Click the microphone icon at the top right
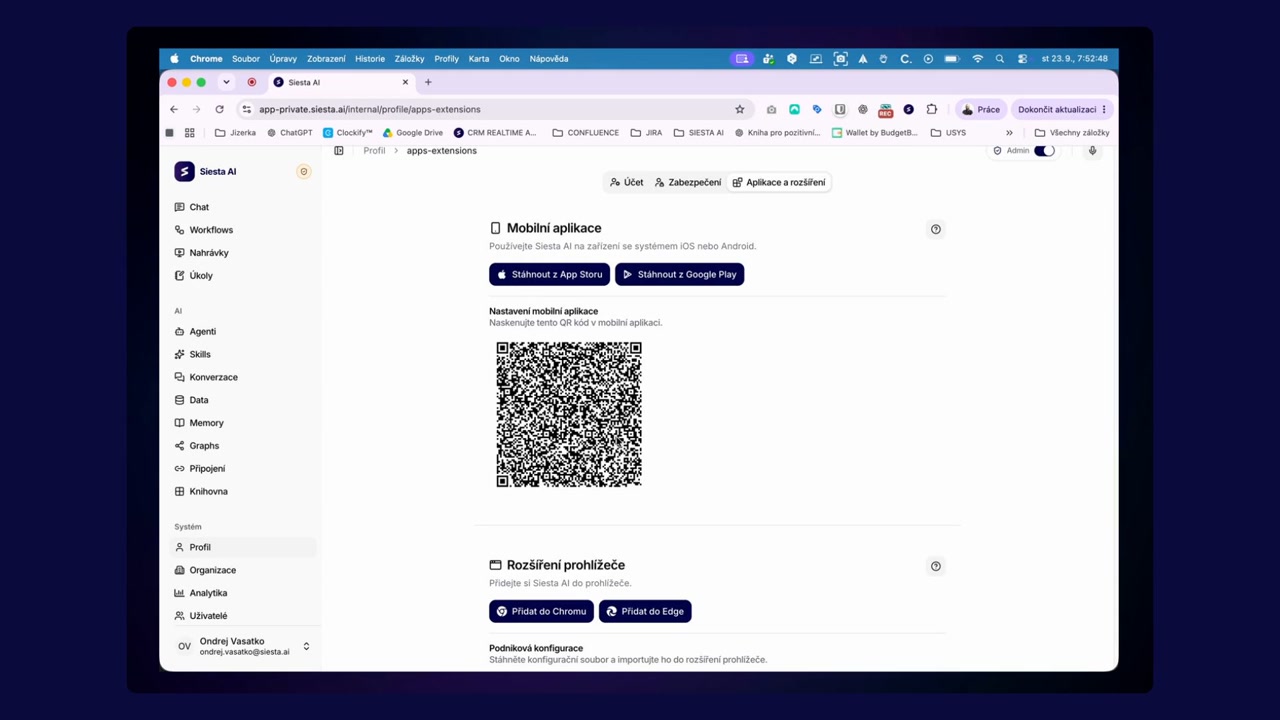Viewport: 1280px width, 720px height. 1093,151
